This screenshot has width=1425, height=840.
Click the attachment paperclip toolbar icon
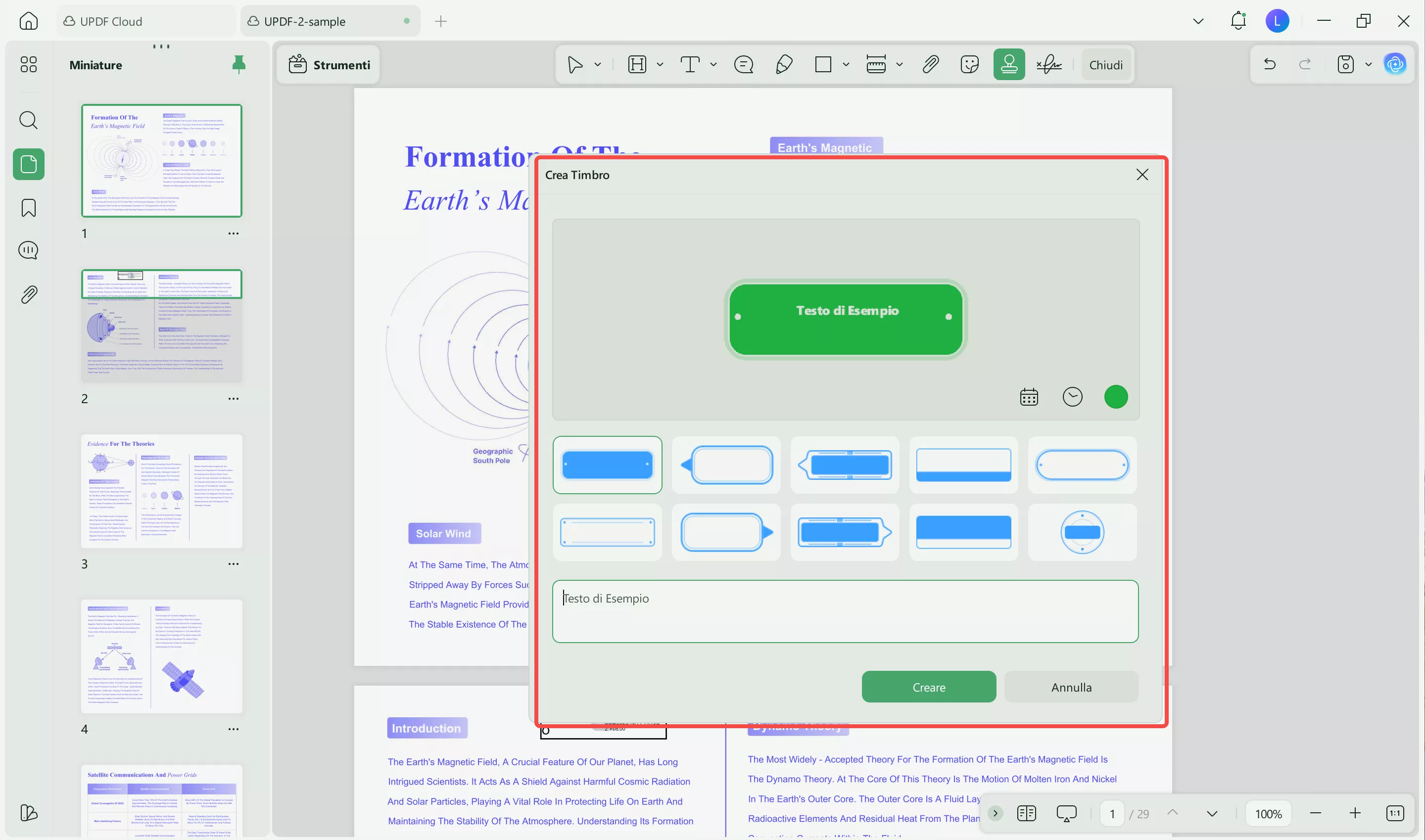930,64
